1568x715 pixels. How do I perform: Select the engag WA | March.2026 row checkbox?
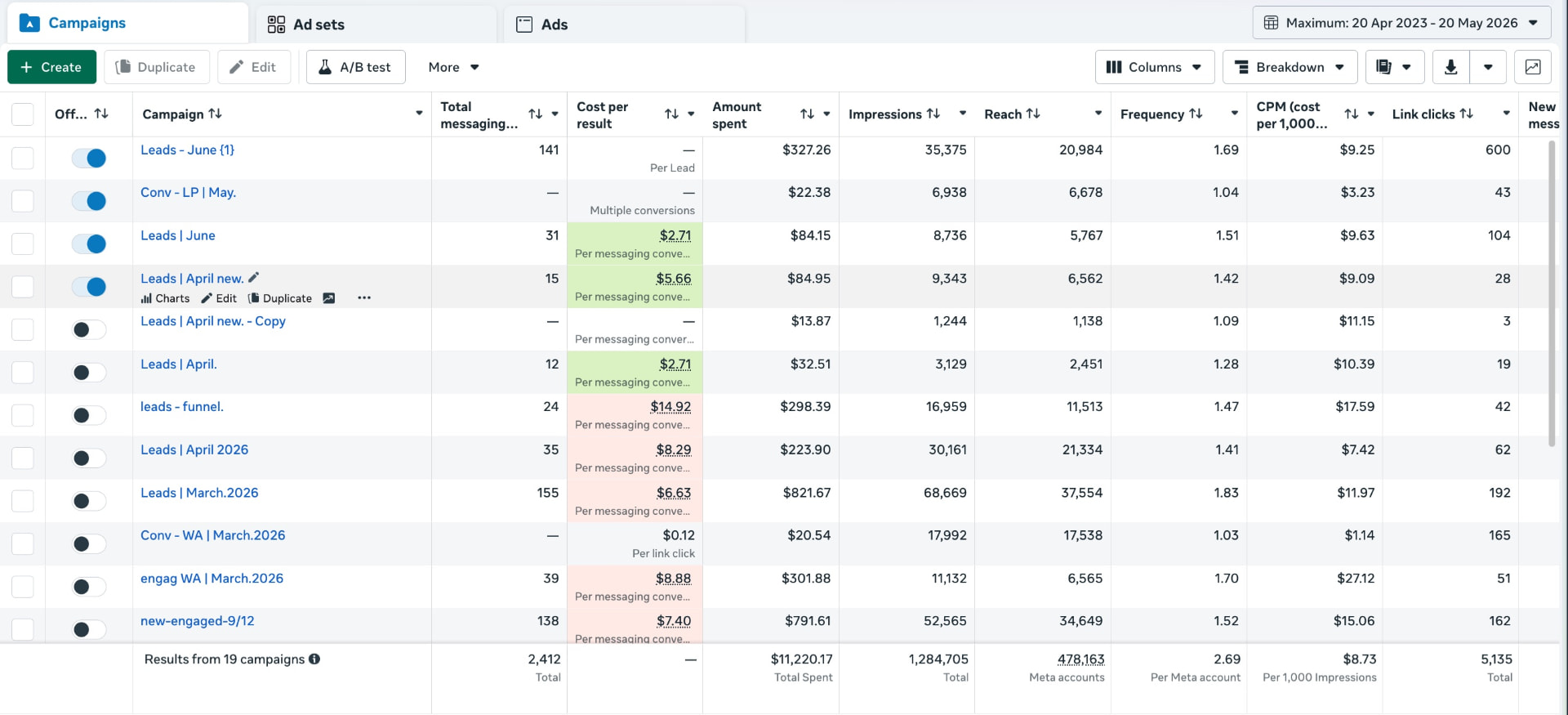pos(23,586)
